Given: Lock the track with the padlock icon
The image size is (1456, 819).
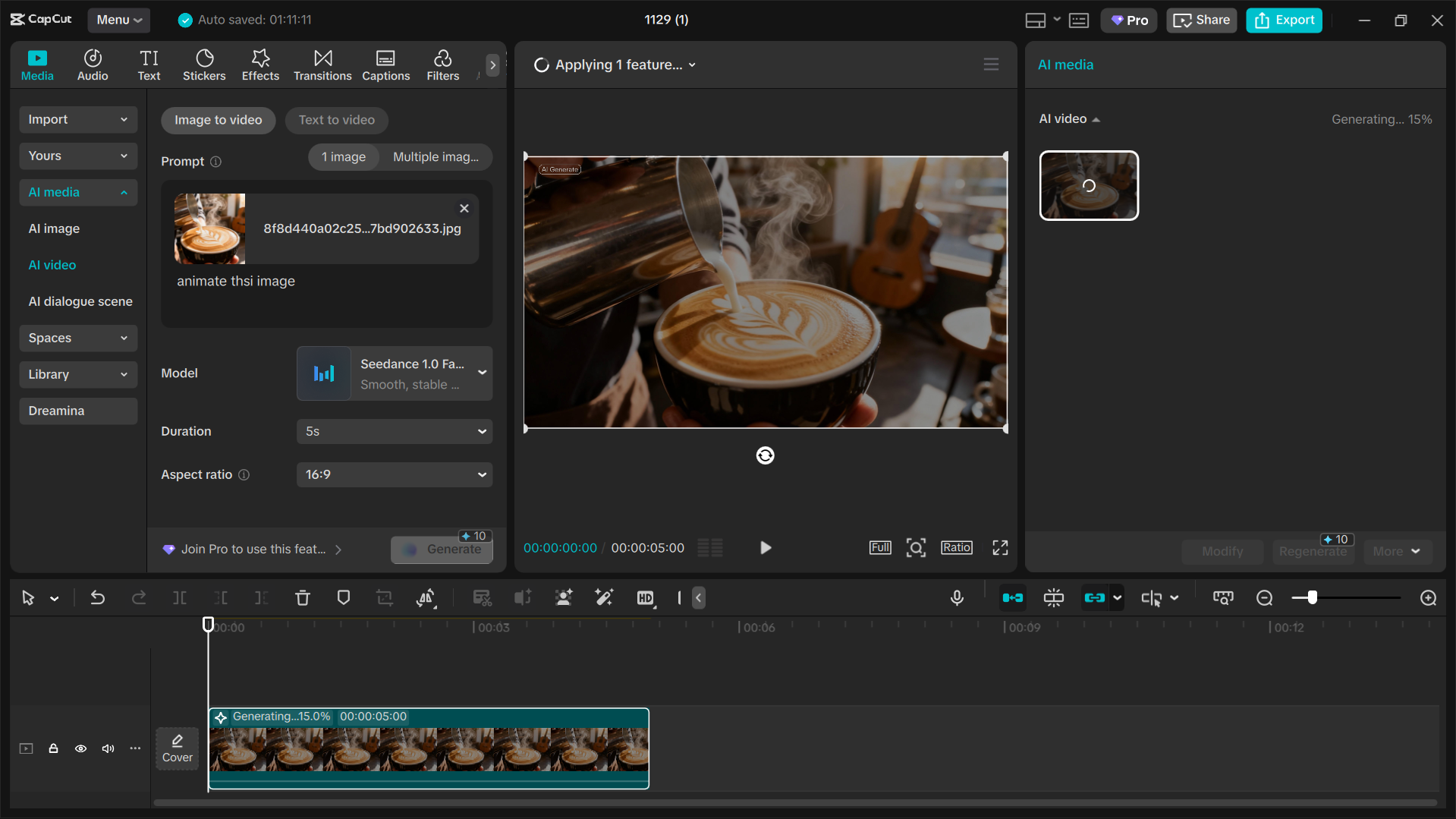Looking at the screenshot, I should pos(53,748).
